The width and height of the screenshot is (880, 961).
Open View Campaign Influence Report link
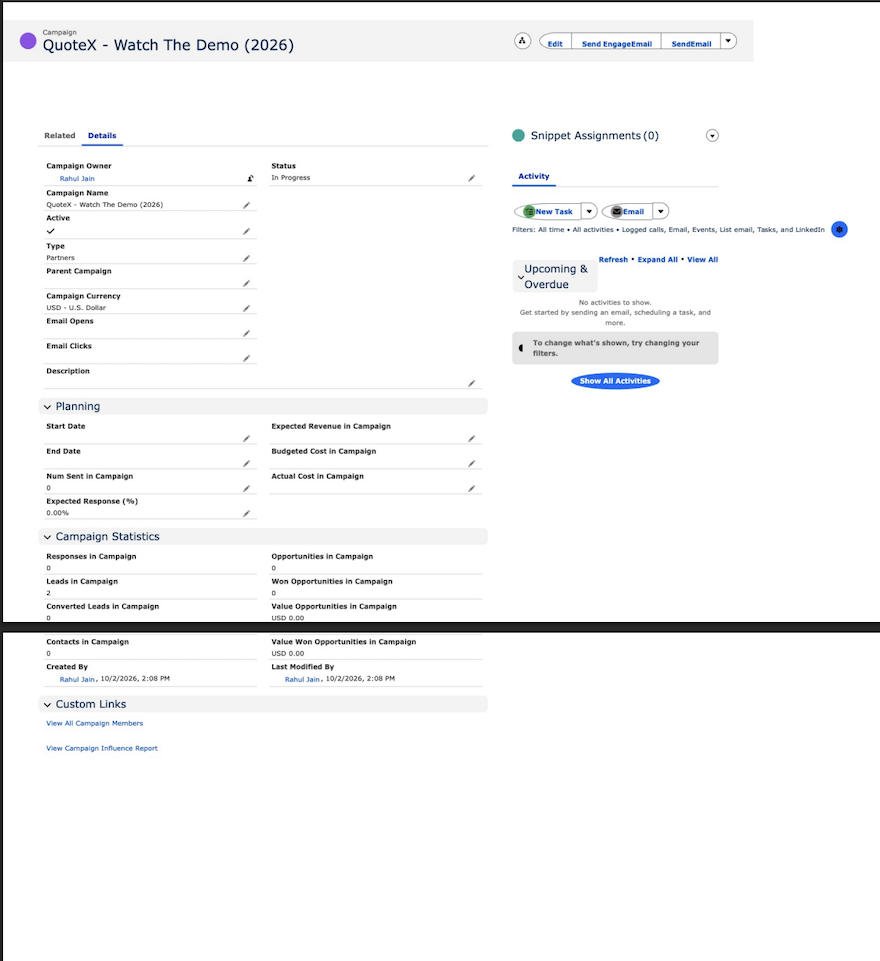pos(102,748)
